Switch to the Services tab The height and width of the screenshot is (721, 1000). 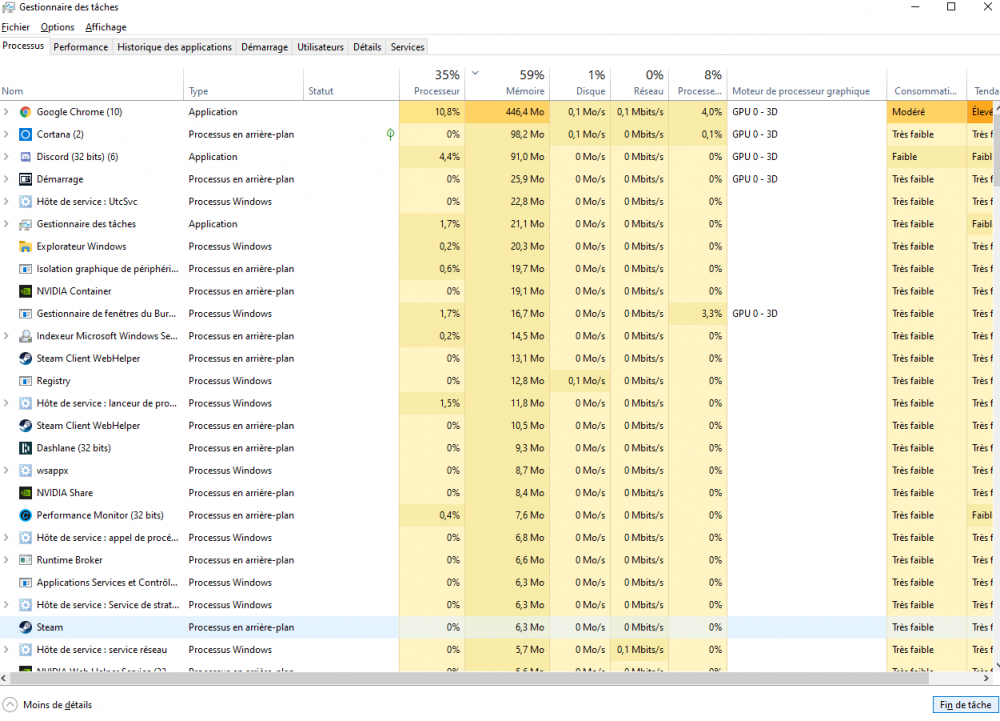click(408, 47)
